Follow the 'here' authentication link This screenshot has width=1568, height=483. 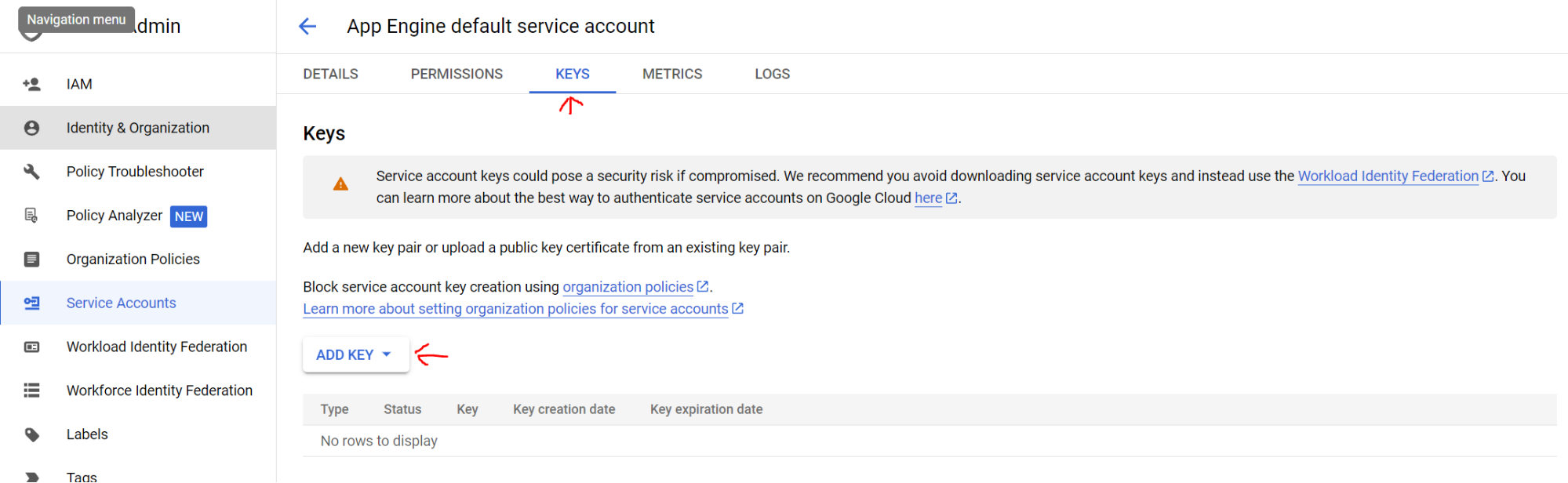(x=928, y=198)
